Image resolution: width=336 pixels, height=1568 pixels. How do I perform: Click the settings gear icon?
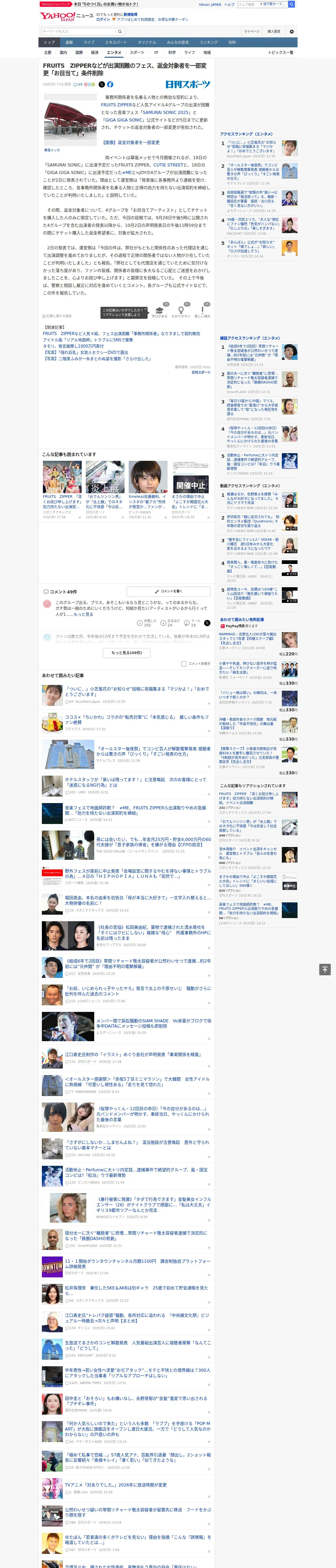292,31
